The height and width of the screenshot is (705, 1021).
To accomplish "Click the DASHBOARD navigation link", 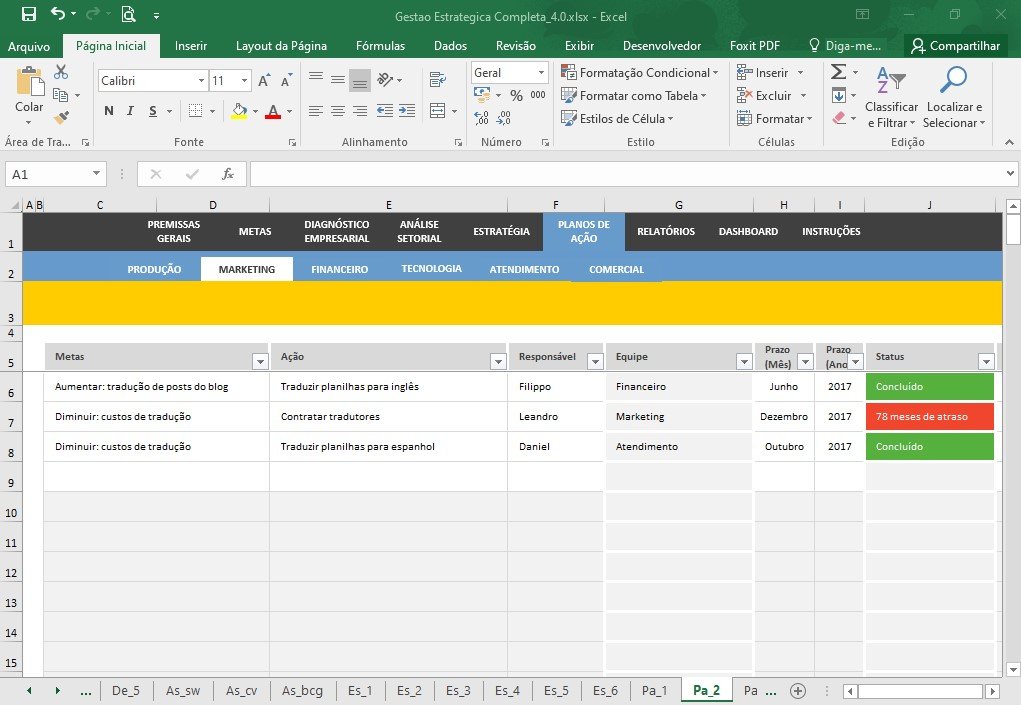I will [x=748, y=231].
